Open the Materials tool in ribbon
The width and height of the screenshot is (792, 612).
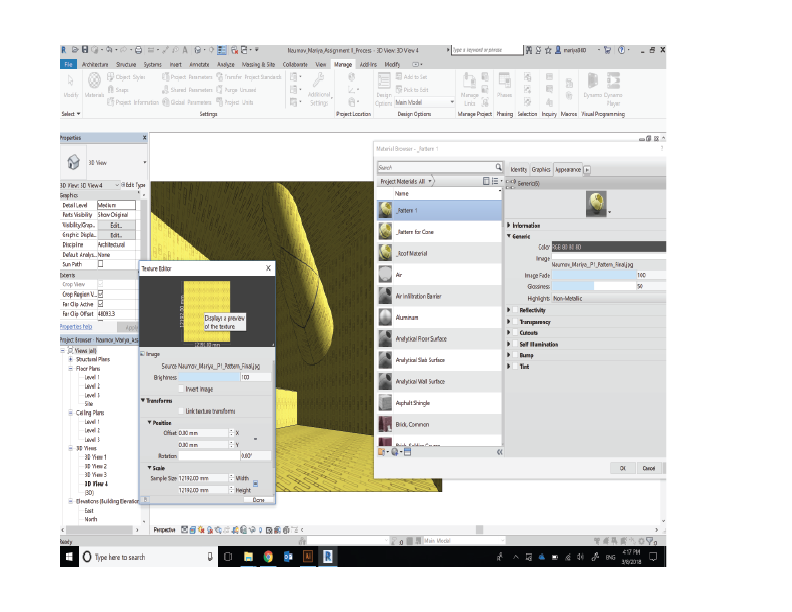pyautogui.click(x=94, y=85)
